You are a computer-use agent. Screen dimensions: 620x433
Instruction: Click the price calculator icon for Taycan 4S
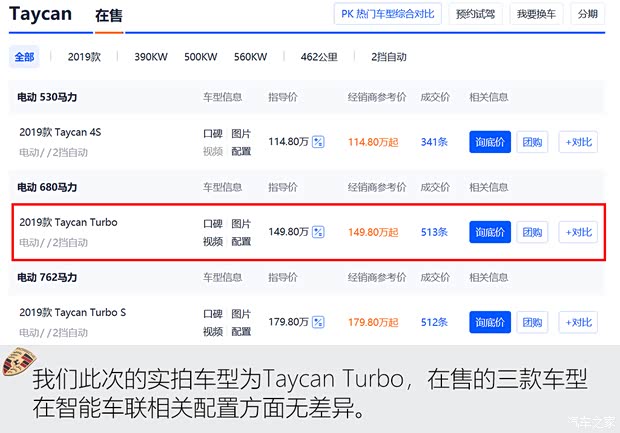[318, 142]
